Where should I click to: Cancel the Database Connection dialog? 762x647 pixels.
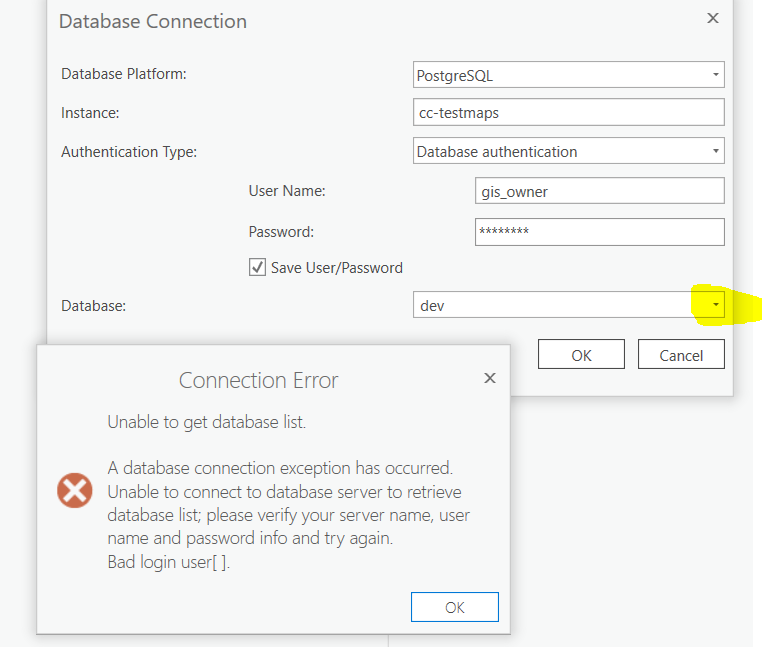(x=681, y=355)
